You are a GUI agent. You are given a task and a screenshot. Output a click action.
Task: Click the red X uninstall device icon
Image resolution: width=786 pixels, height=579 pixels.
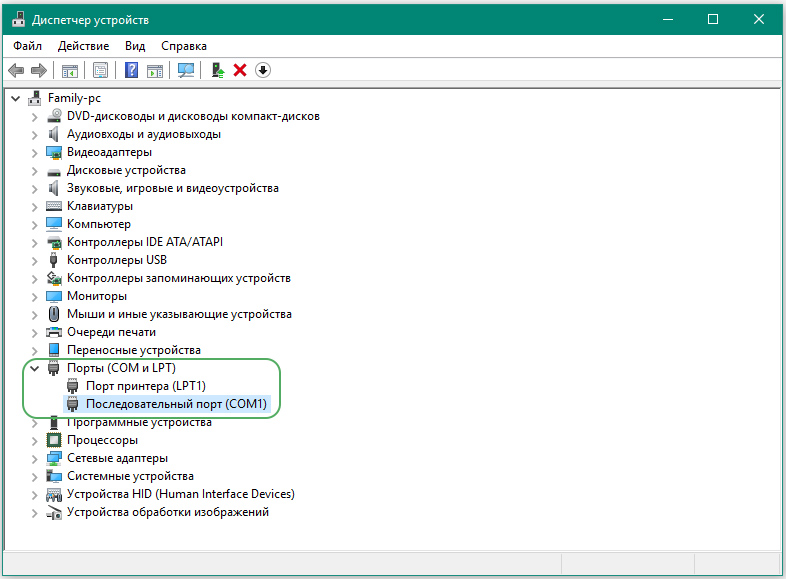point(240,70)
